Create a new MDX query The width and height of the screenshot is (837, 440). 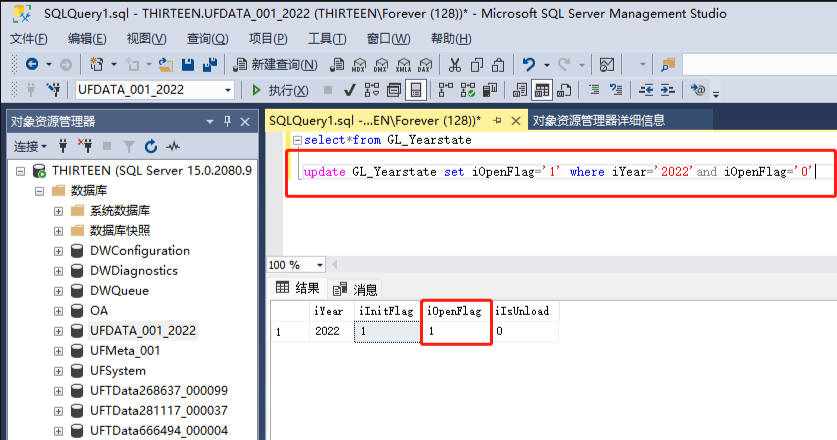(359, 65)
